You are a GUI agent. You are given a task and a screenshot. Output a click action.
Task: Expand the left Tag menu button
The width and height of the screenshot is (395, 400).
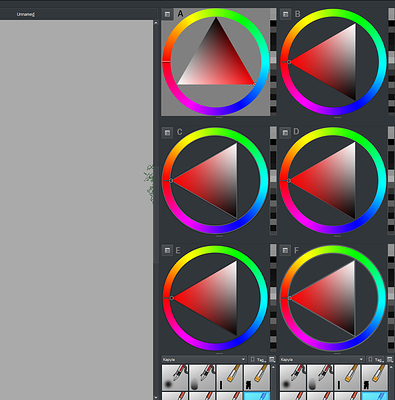(258, 359)
